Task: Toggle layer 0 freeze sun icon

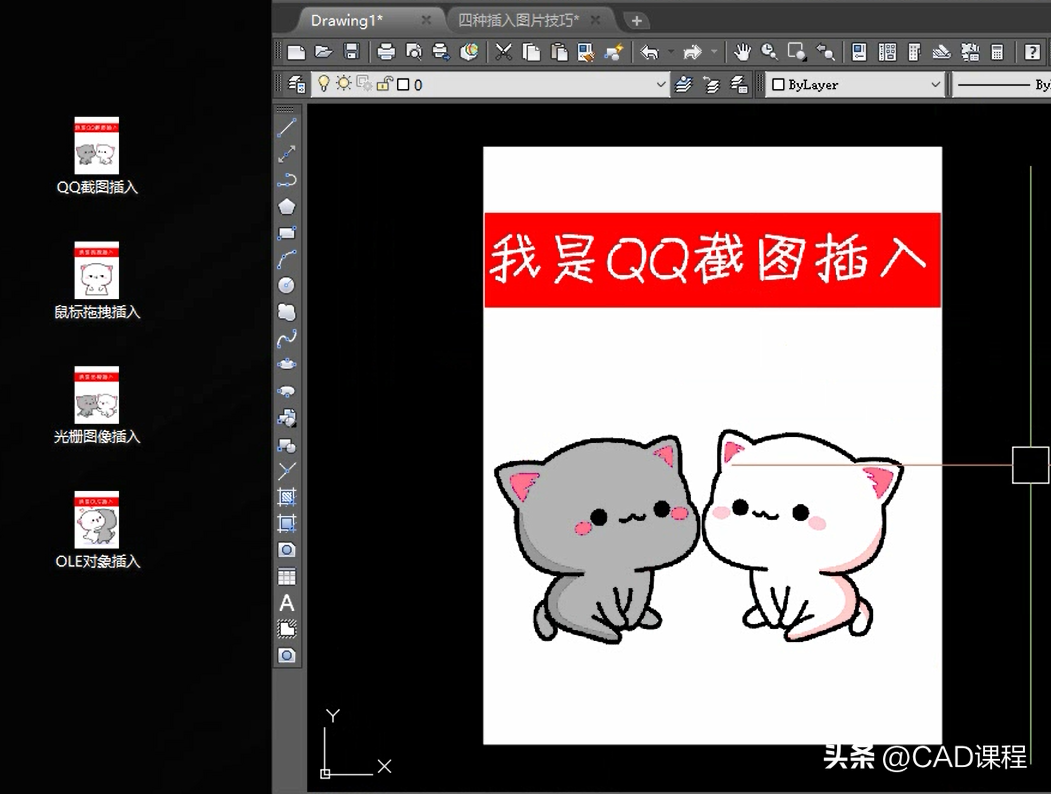Action: [x=343, y=84]
